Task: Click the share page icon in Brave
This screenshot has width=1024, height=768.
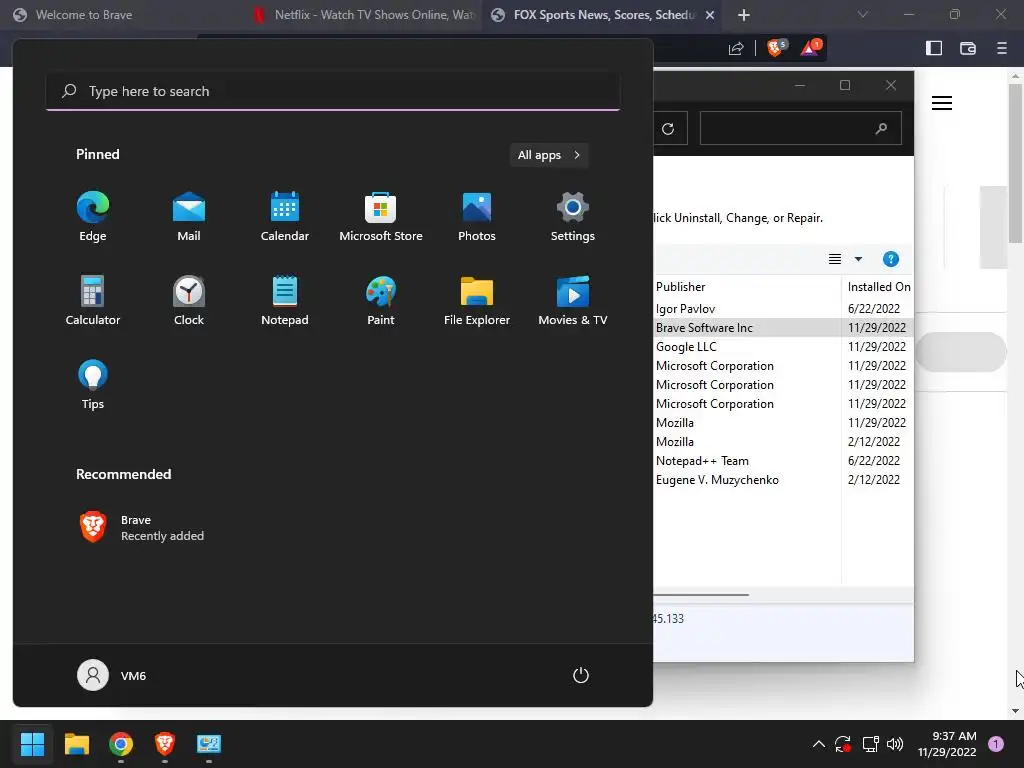Action: point(736,48)
